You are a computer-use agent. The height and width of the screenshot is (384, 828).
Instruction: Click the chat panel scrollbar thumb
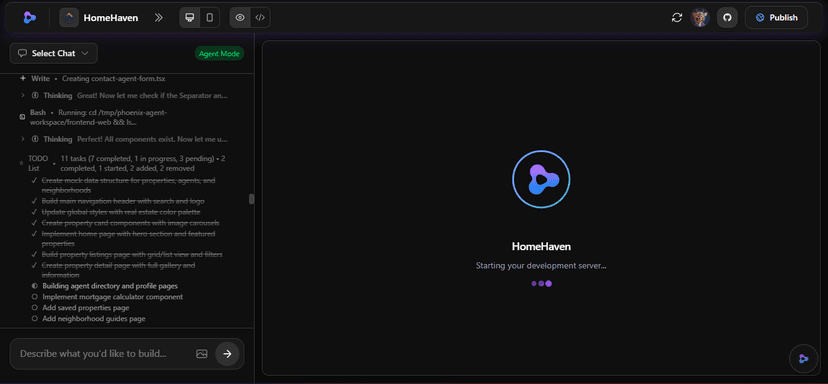[x=251, y=199]
